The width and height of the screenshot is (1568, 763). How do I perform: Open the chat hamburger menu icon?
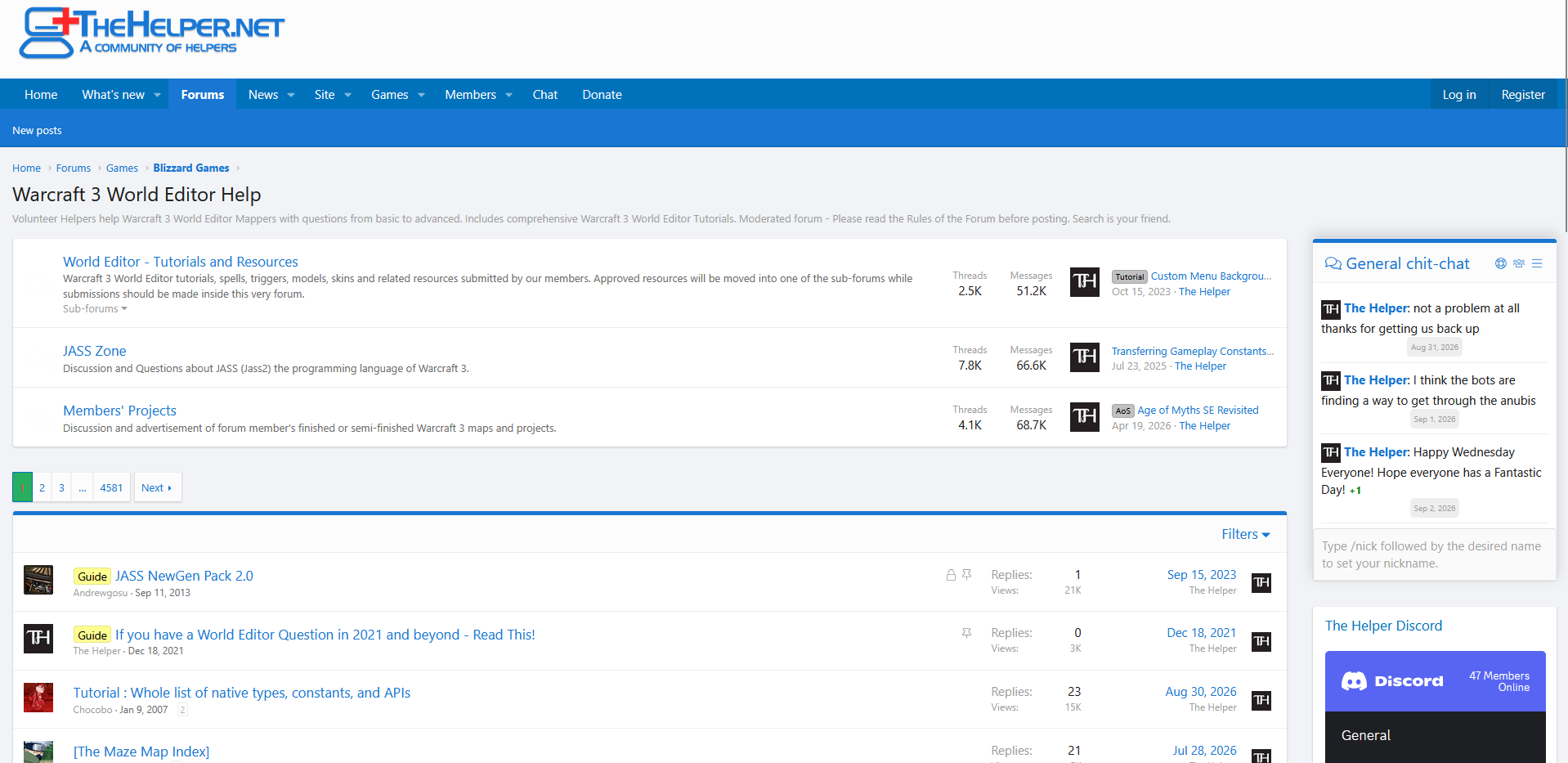(x=1537, y=263)
